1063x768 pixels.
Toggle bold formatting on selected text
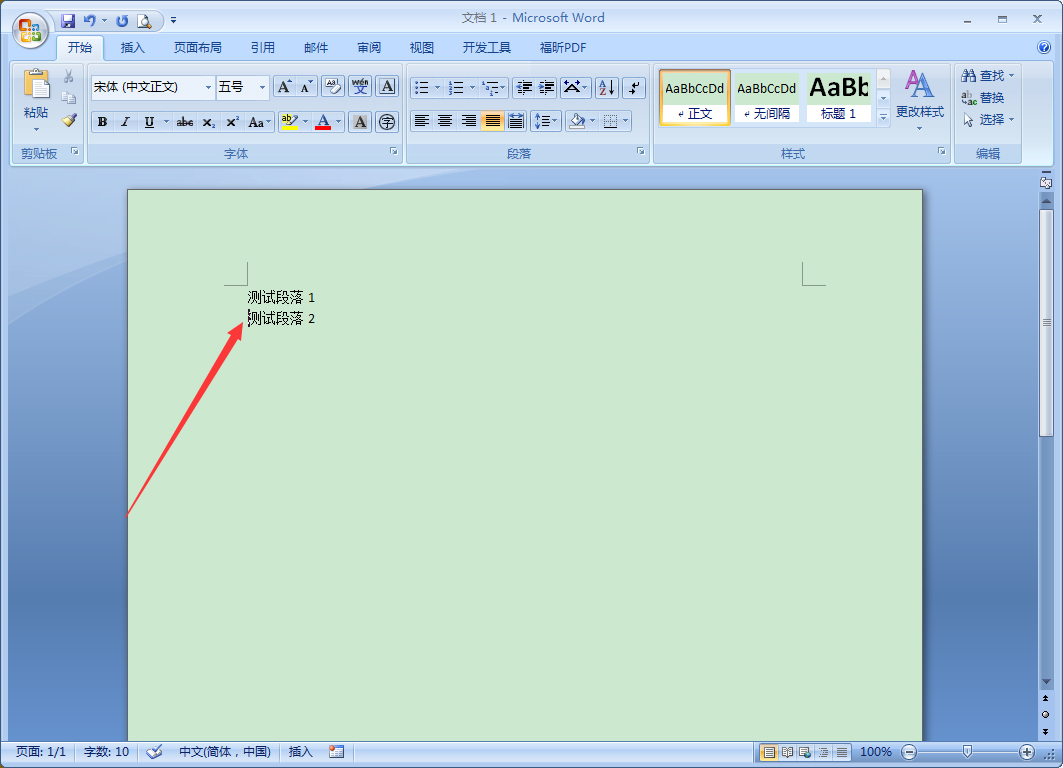point(103,121)
